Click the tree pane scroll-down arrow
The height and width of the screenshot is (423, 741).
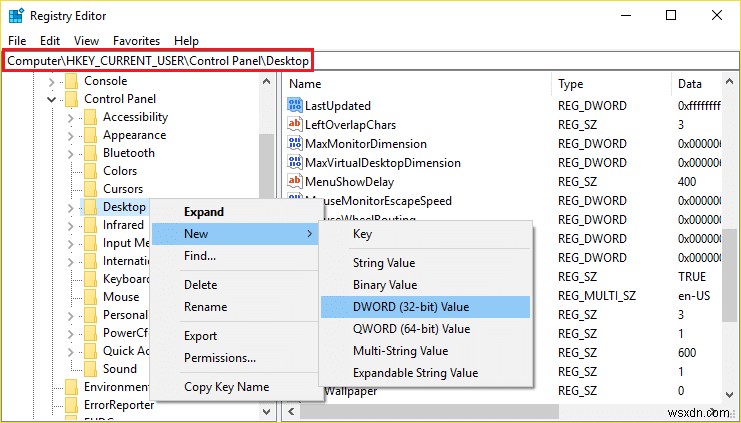pyautogui.click(x=267, y=412)
